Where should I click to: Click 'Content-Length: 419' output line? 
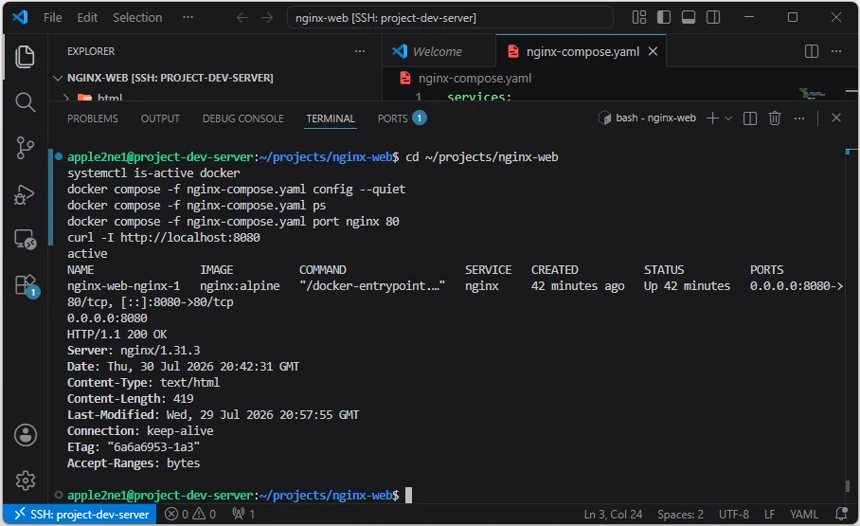point(130,399)
